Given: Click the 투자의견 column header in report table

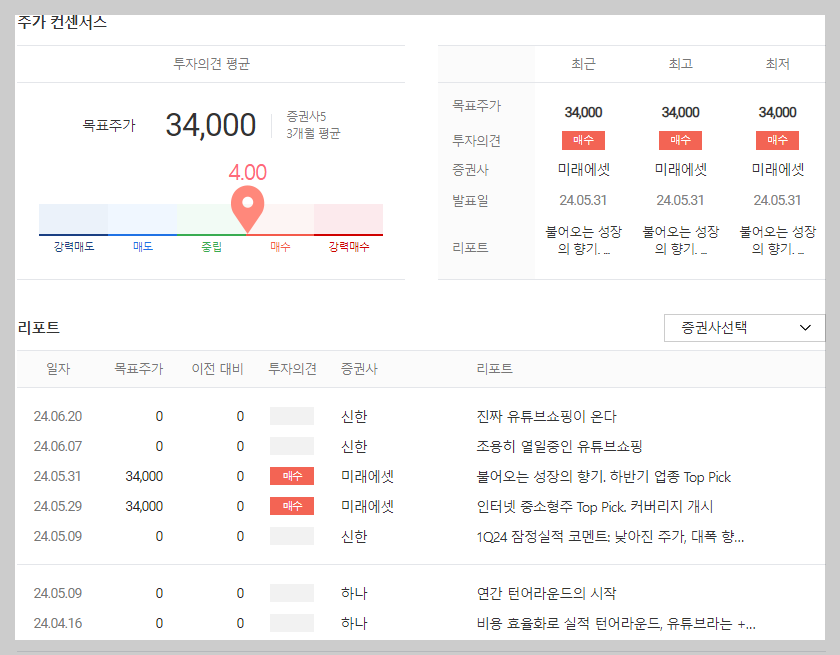Looking at the screenshot, I should tap(292, 368).
